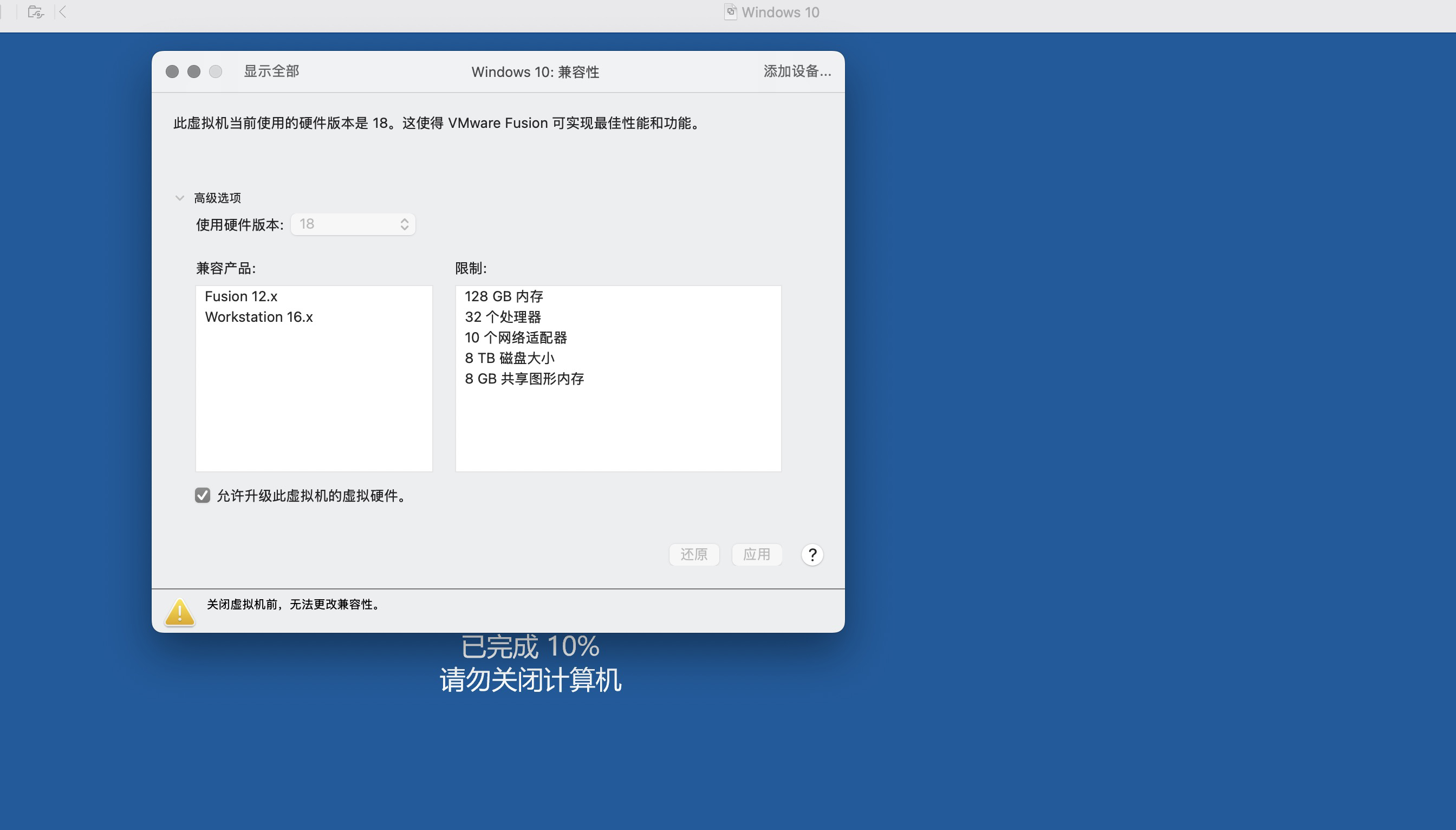Open help with the question mark button
Screen dimensions: 1456x830
812,555
